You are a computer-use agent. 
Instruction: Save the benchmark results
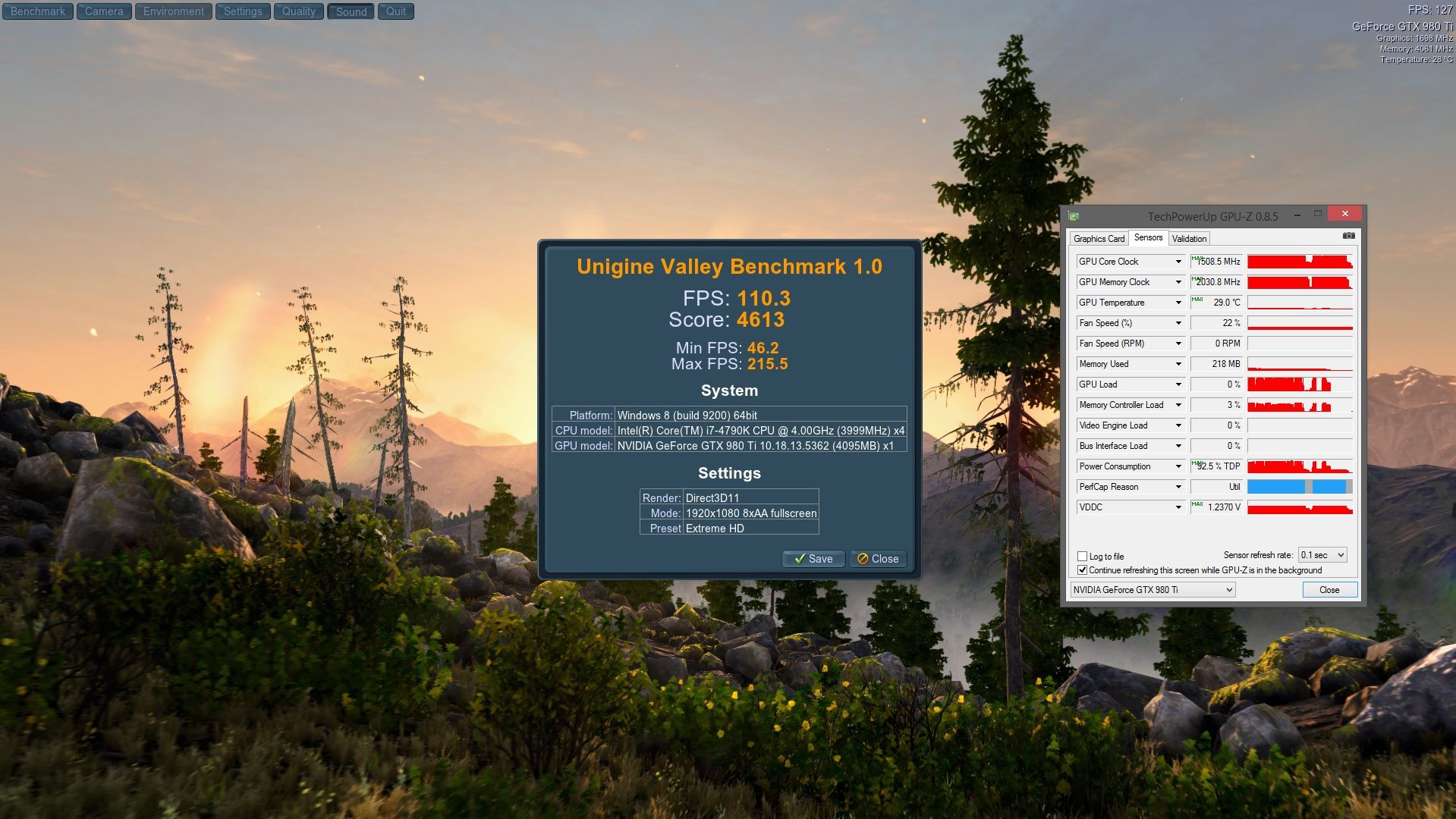click(x=813, y=559)
